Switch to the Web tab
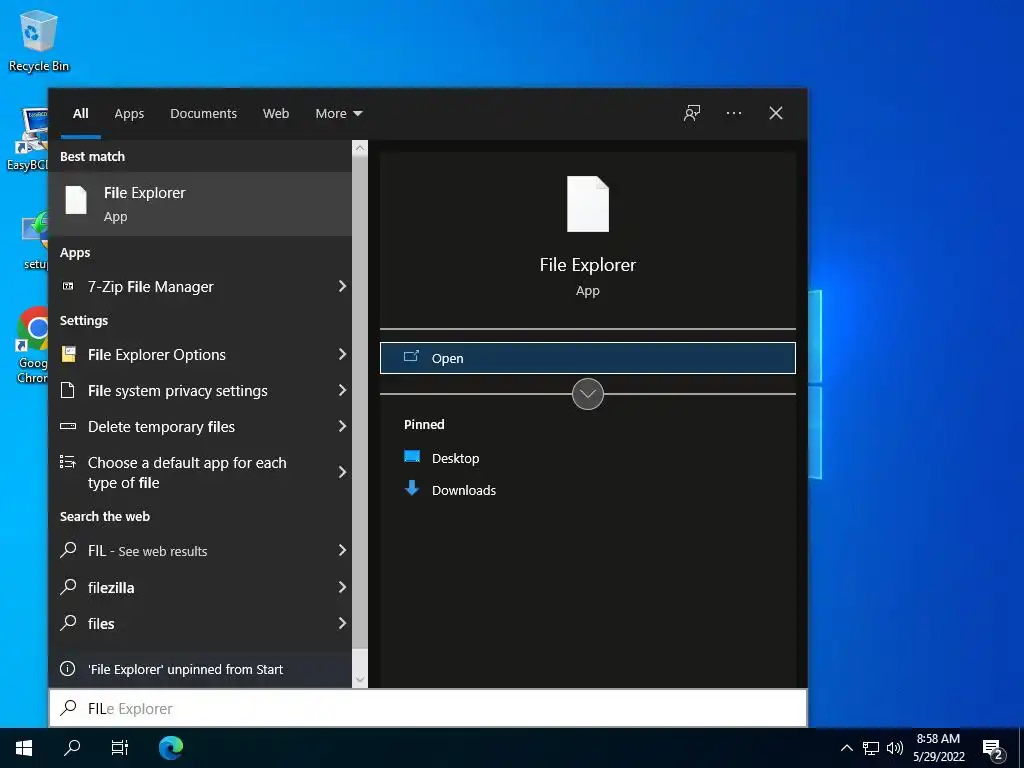The width and height of the screenshot is (1024, 768). coord(276,113)
